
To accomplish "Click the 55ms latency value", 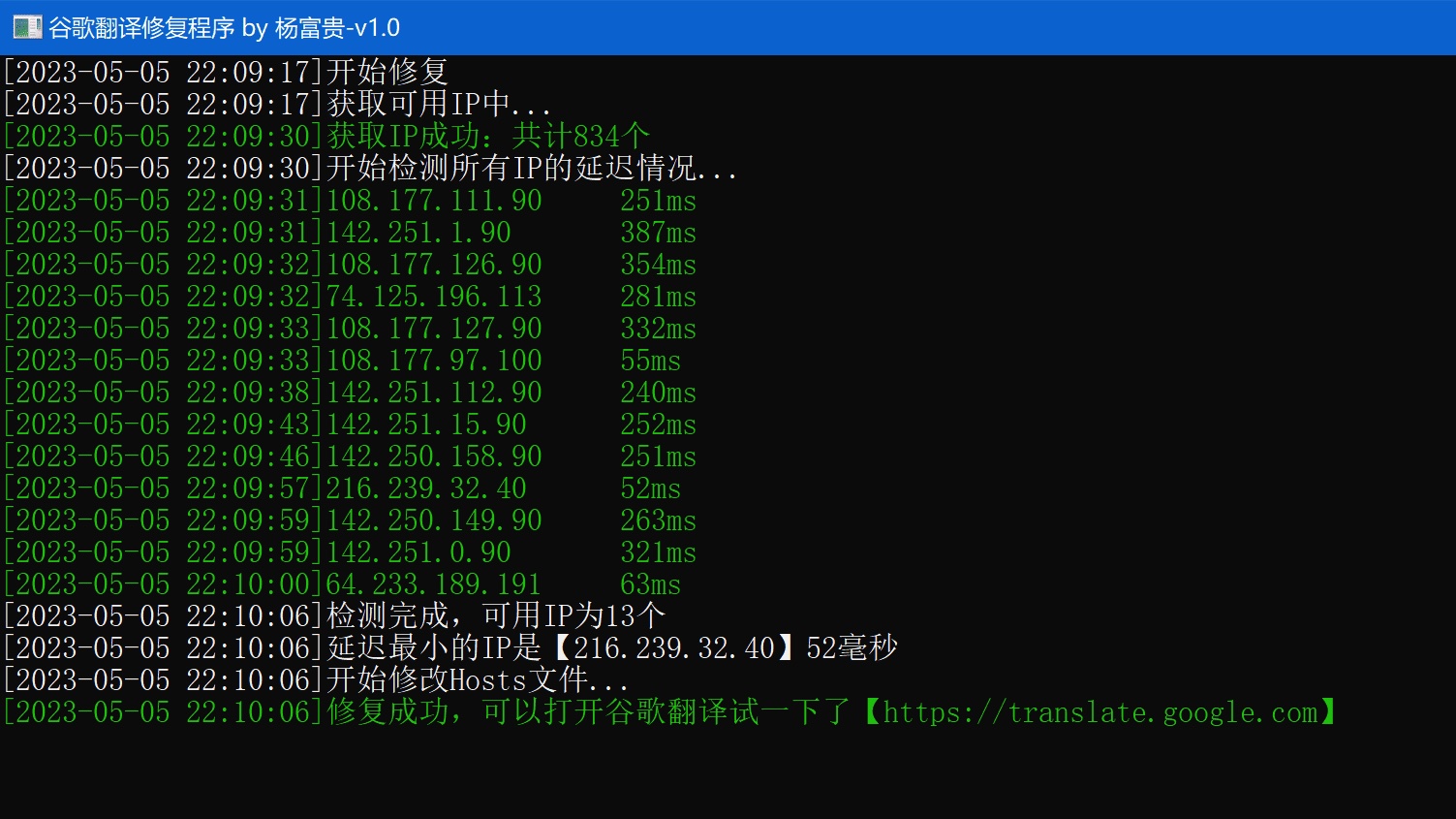I will (x=650, y=361).
